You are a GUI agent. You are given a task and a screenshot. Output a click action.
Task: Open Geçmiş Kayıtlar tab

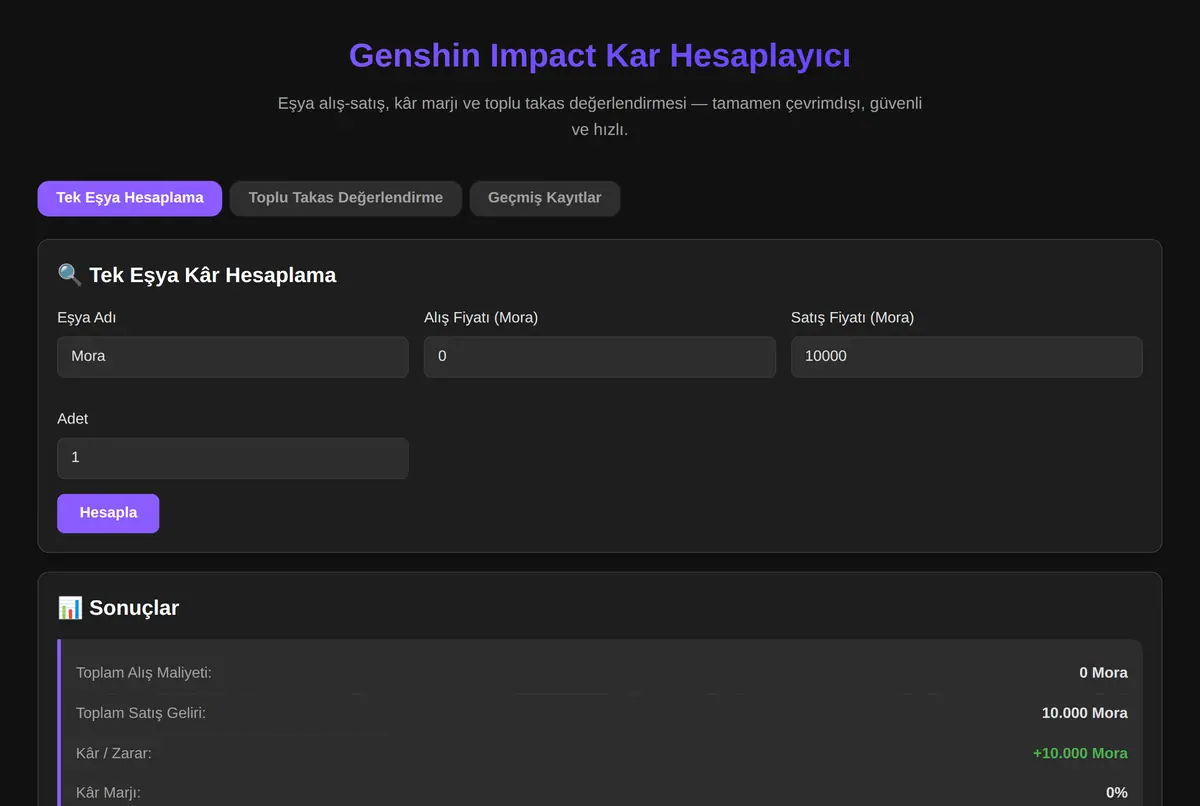pos(544,198)
